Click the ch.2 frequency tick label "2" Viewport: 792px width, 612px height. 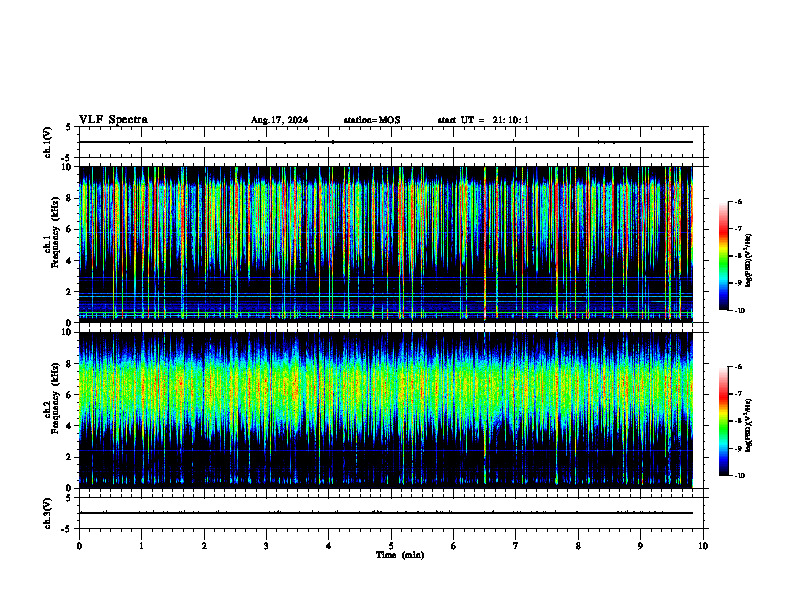pos(70,457)
